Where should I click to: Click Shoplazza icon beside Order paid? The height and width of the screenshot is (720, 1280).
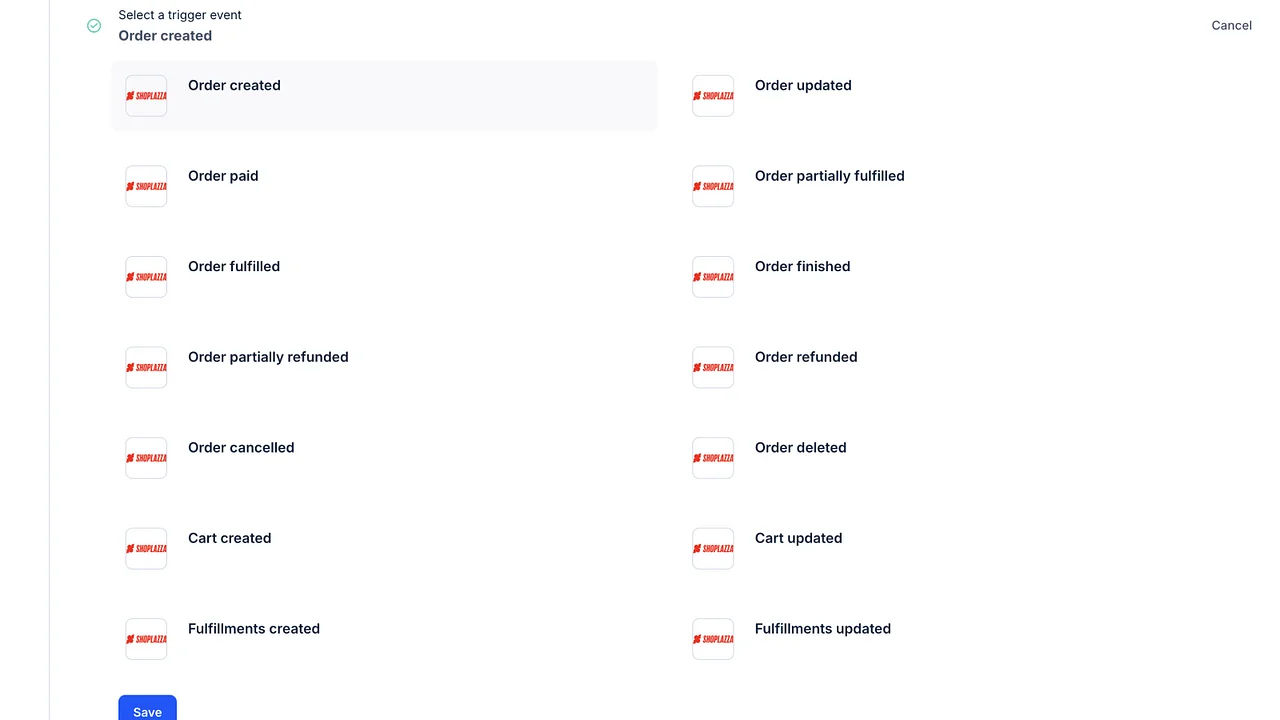pos(146,186)
